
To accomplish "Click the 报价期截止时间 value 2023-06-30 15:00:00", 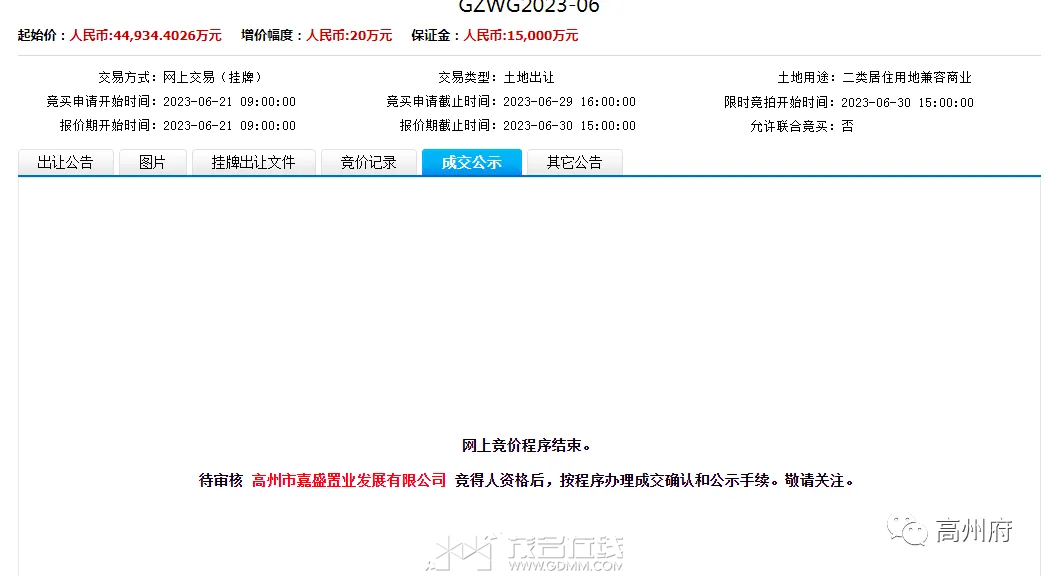I will pyautogui.click(x=569, y=125).
